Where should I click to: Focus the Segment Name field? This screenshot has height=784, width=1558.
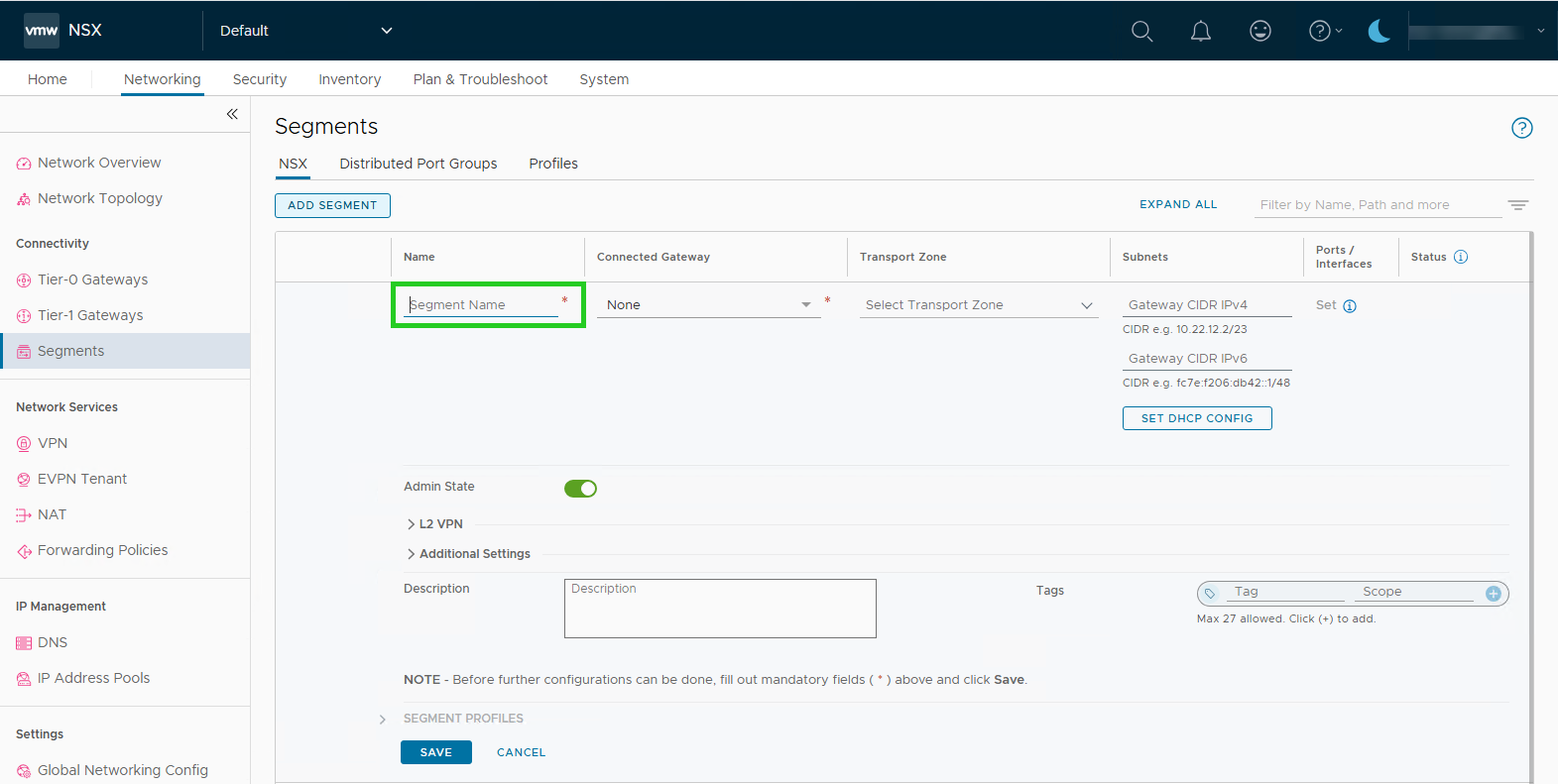[x=481, y=305]
